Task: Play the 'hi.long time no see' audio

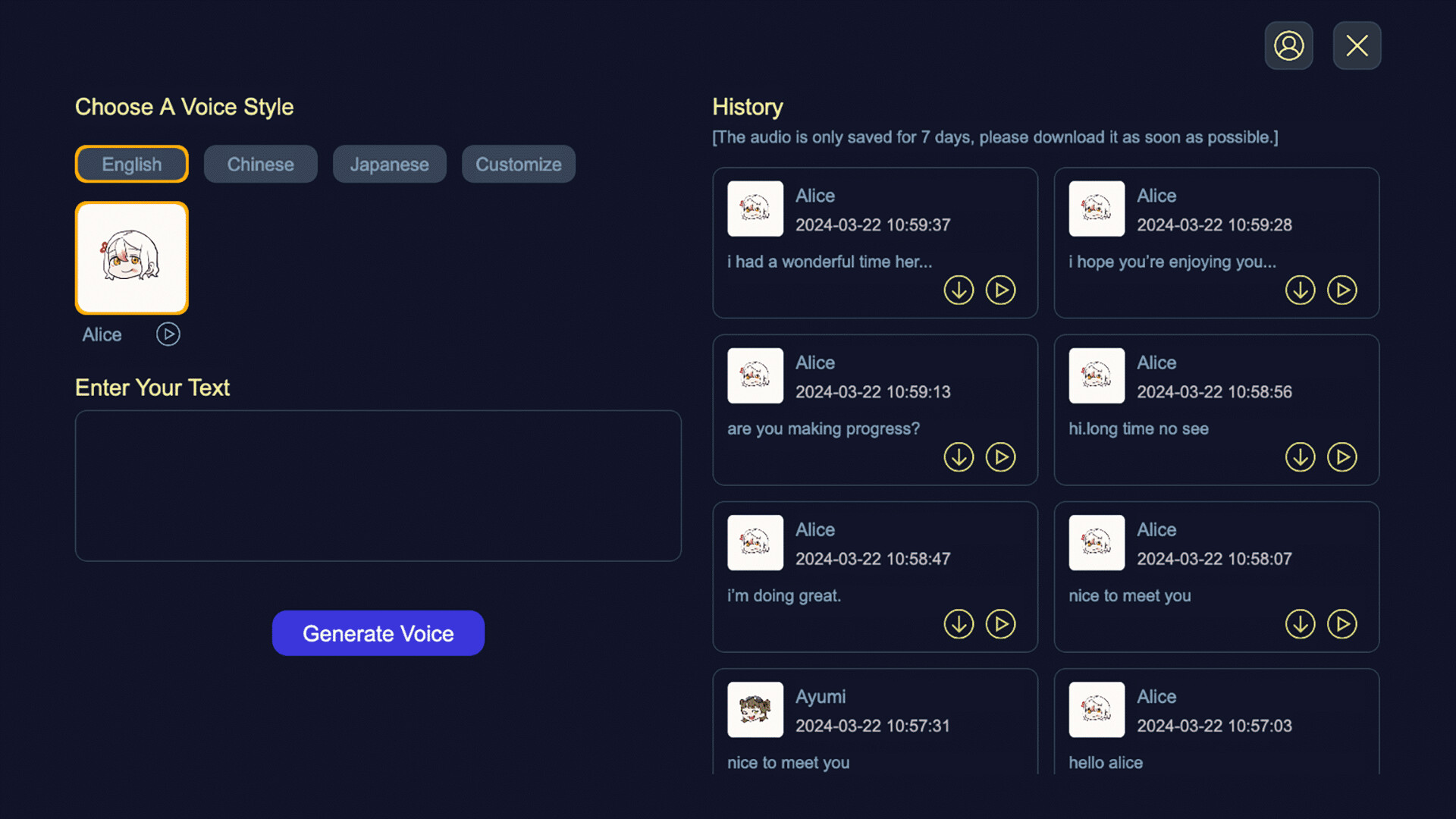Action: point(1342,457)
